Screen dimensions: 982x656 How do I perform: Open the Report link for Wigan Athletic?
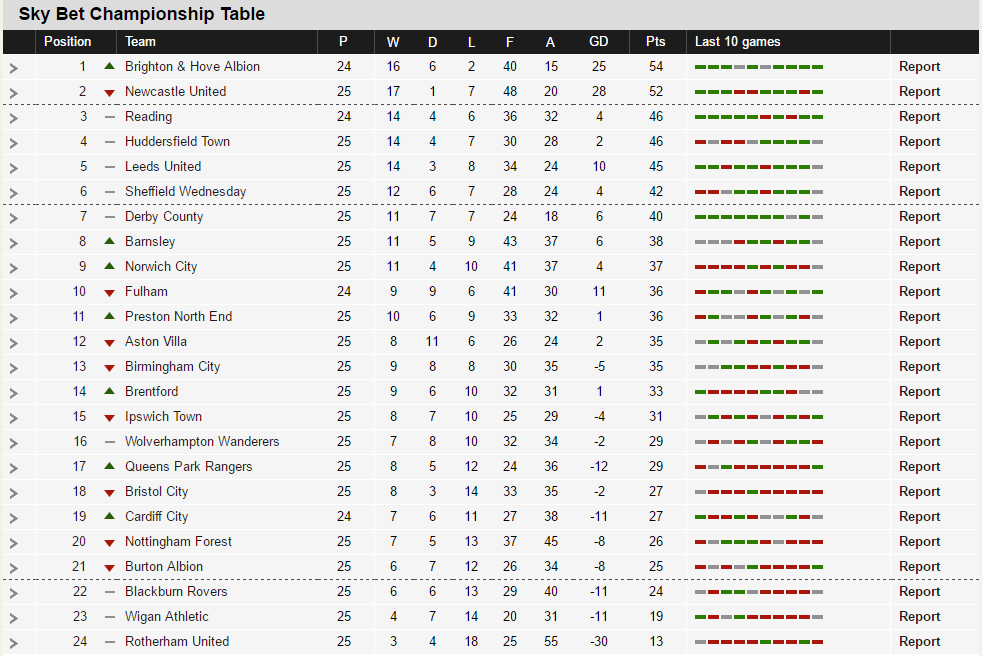(919, 617)
